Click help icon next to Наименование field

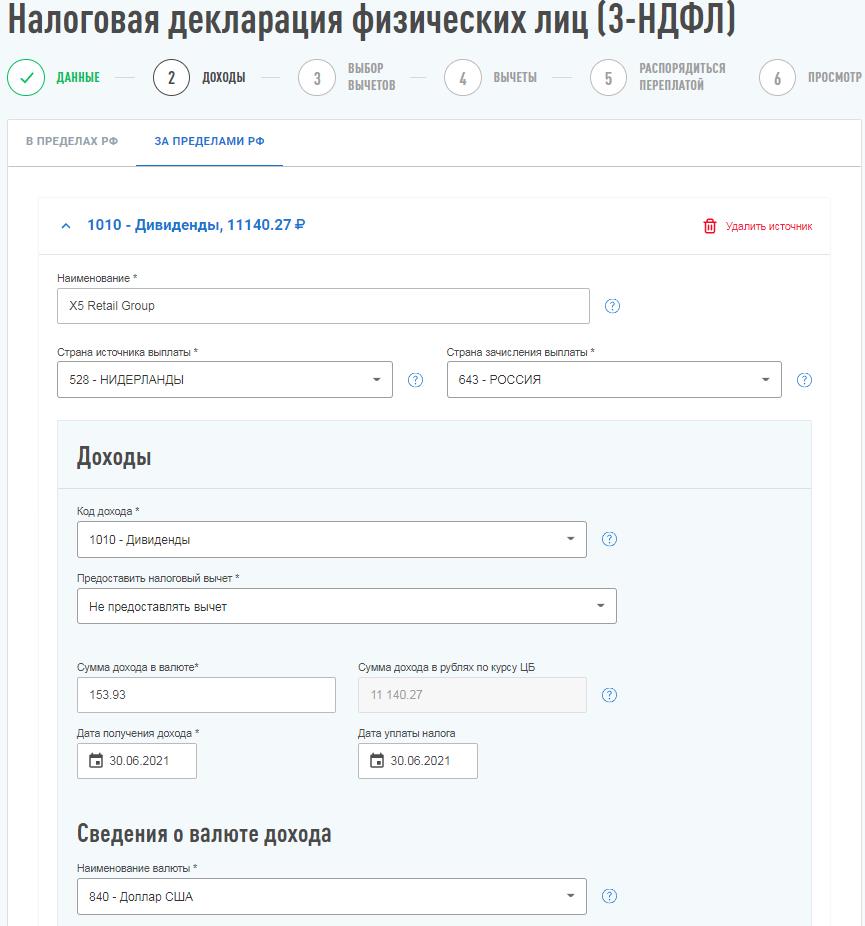(x=613, y=306)
